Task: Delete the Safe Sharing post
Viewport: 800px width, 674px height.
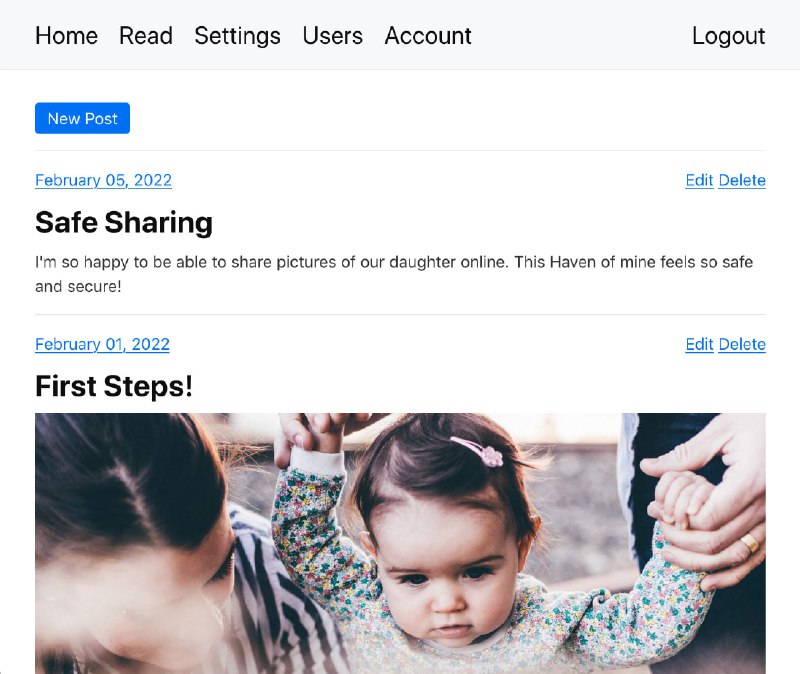Action: click(742, 180)
